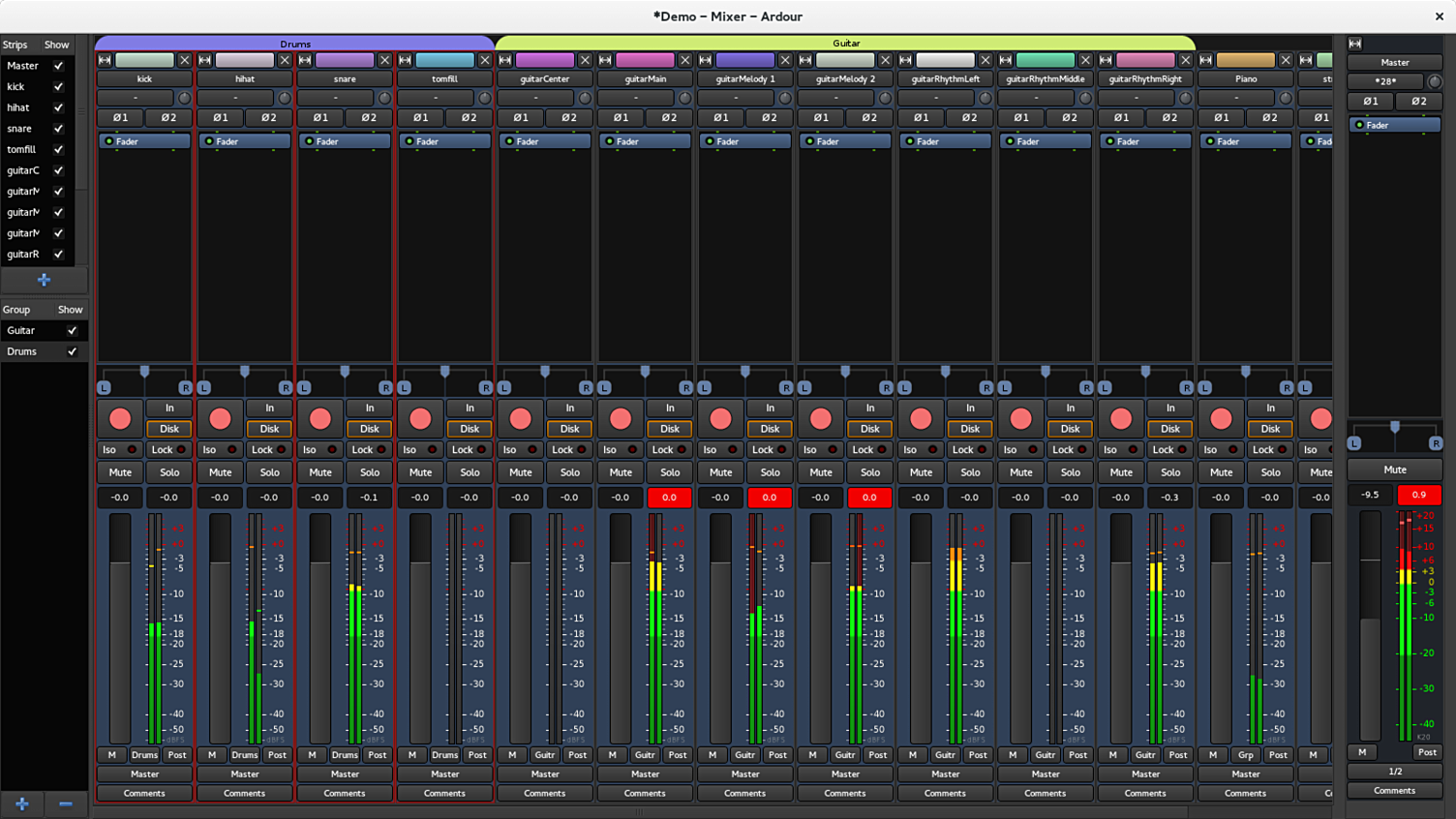1456x819 pixels.
Task: Mute the Master bus
Action: pyautogui.click(x=1394, y=470)
